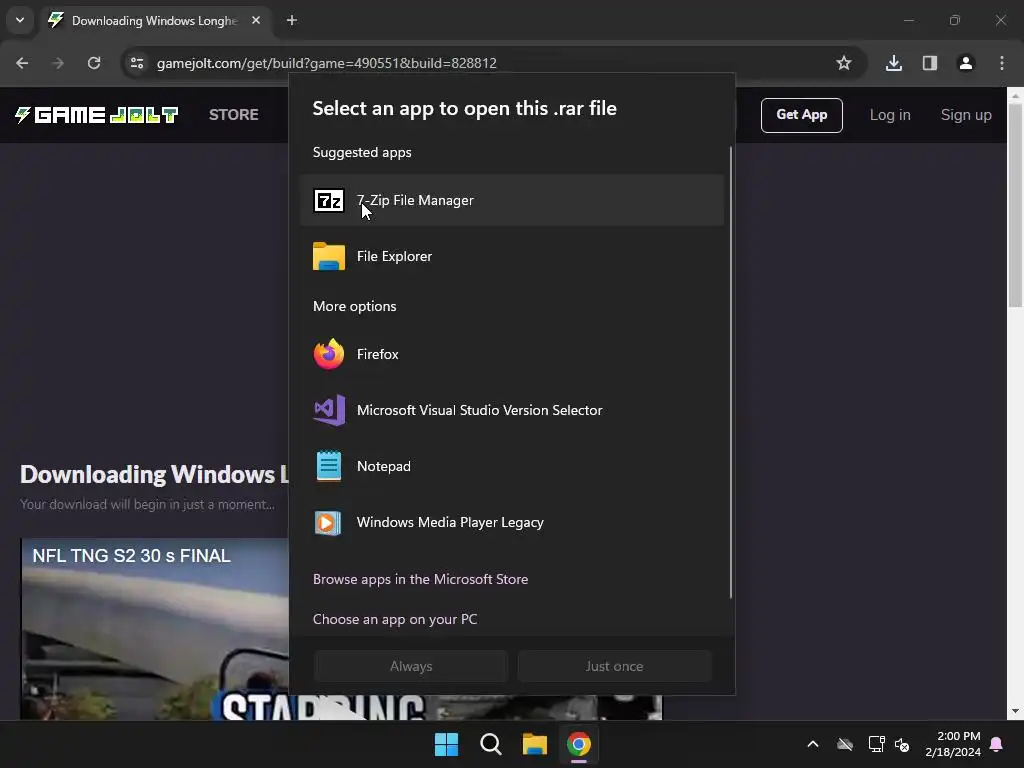Image resolution: width=1024 pixels, height=768 pixels.
Task: Show hidden system tray icons
Action: 813,744
